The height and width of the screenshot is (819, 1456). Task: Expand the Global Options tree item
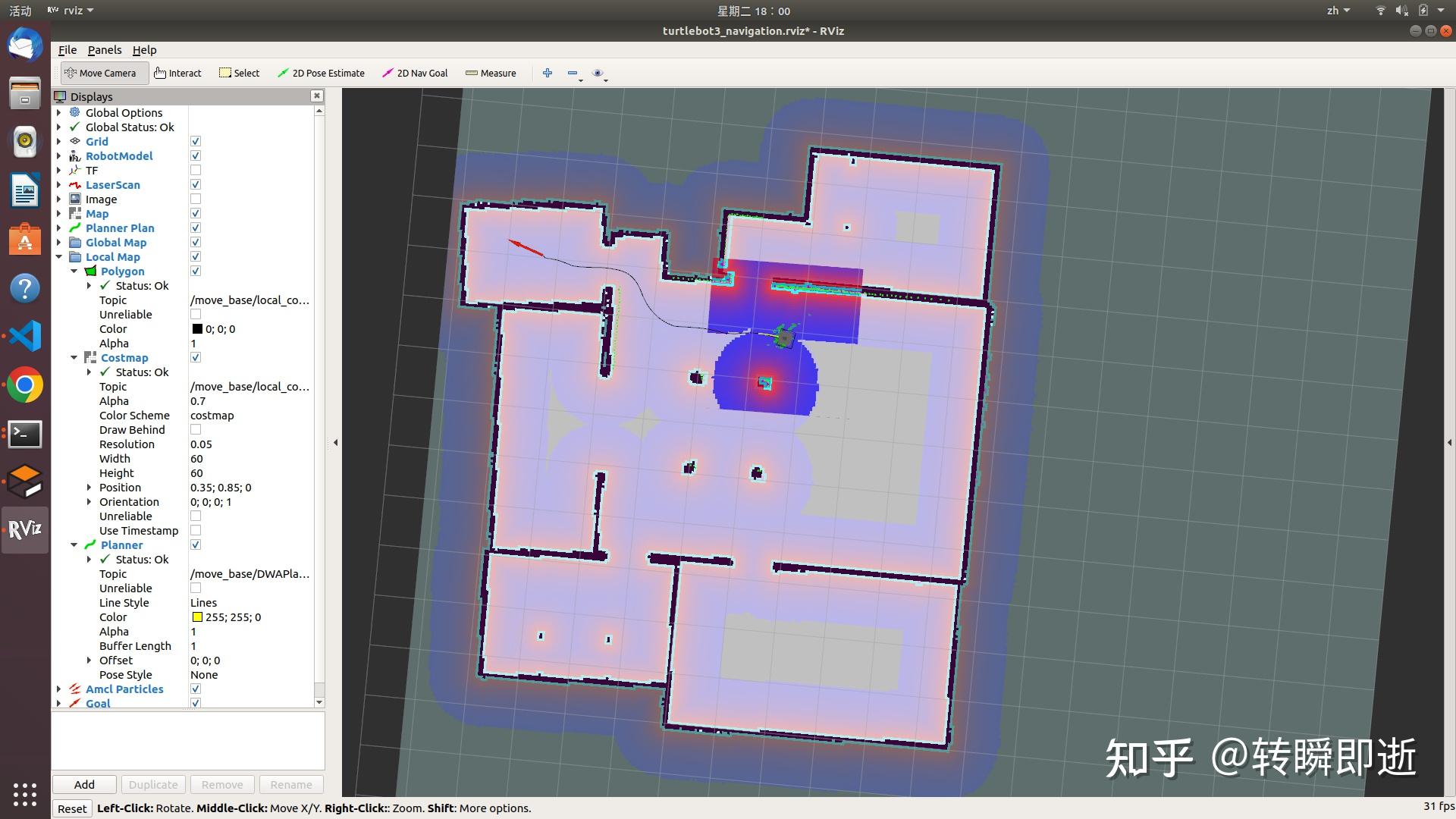pos(59,112)
